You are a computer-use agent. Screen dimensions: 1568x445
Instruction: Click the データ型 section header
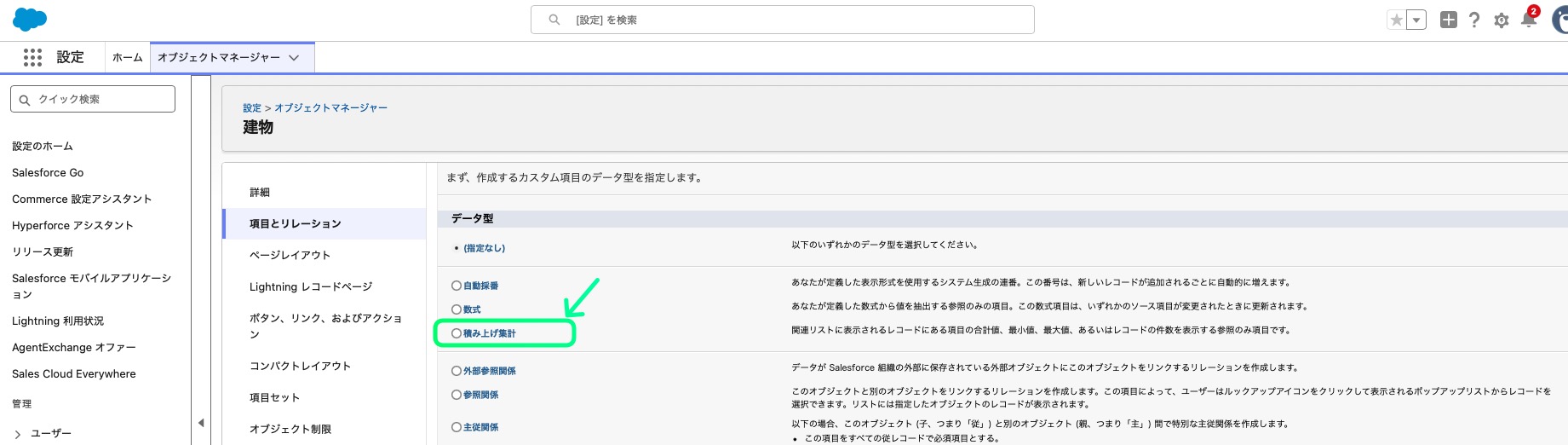472,218
